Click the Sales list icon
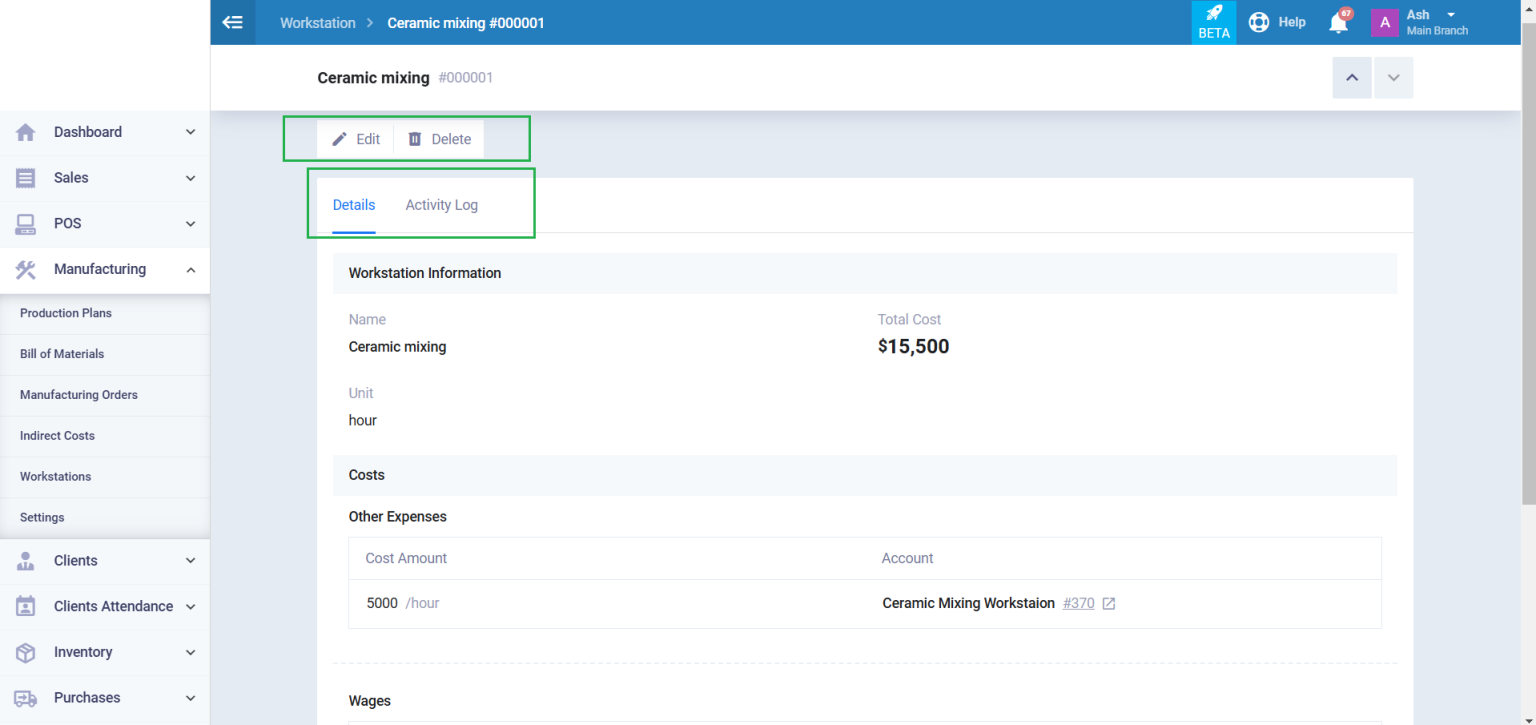The height and width of the screenshot is (725, 1536). [x=26, y=178]
